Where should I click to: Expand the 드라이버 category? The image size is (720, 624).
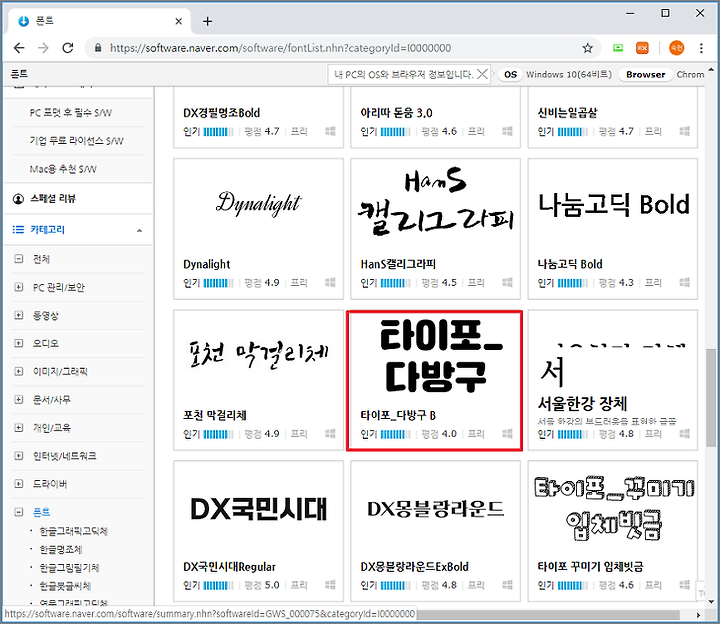pyautogui.click(x=19, y=483)
